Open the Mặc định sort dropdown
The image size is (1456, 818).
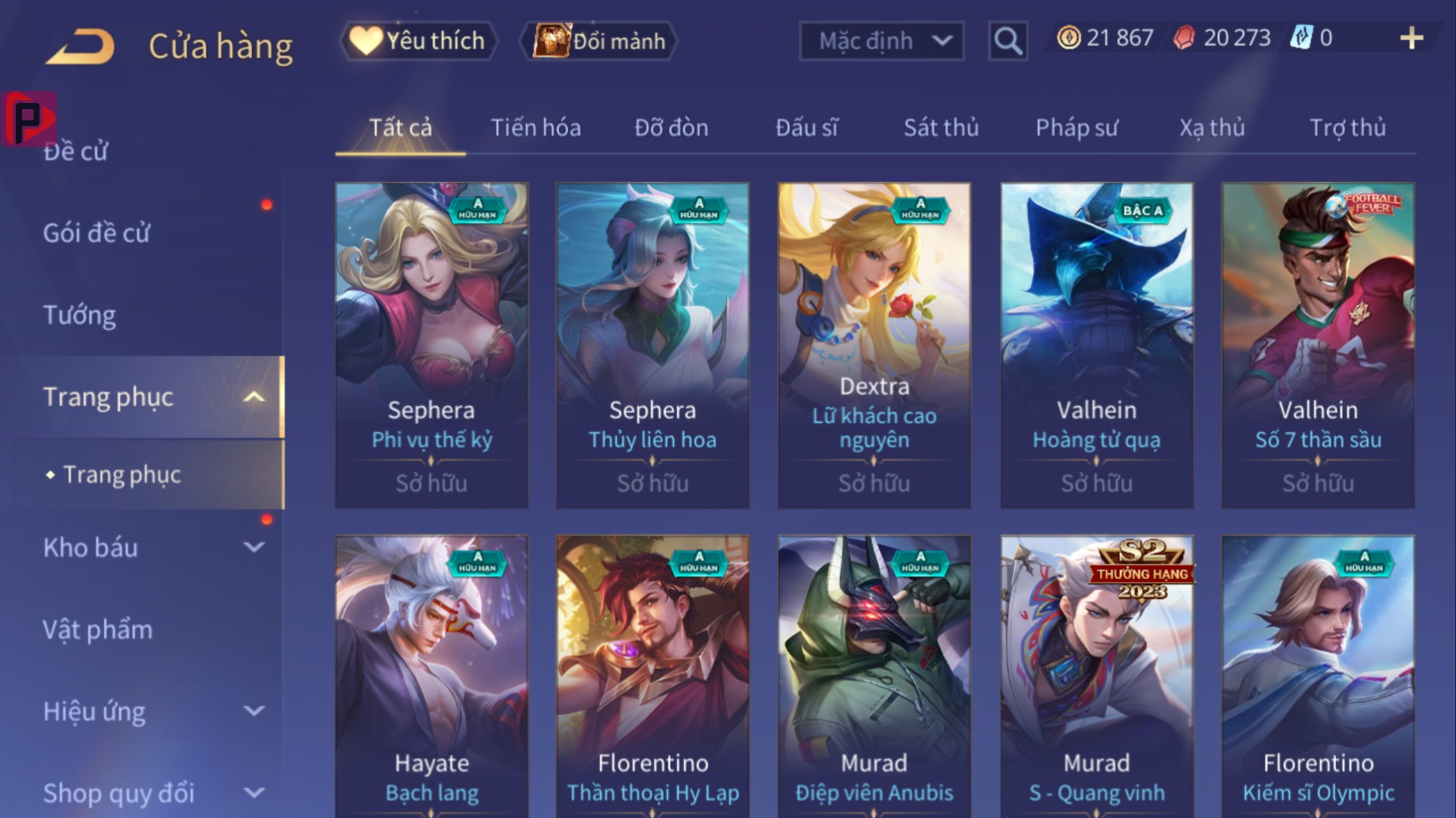coord(881,40)
